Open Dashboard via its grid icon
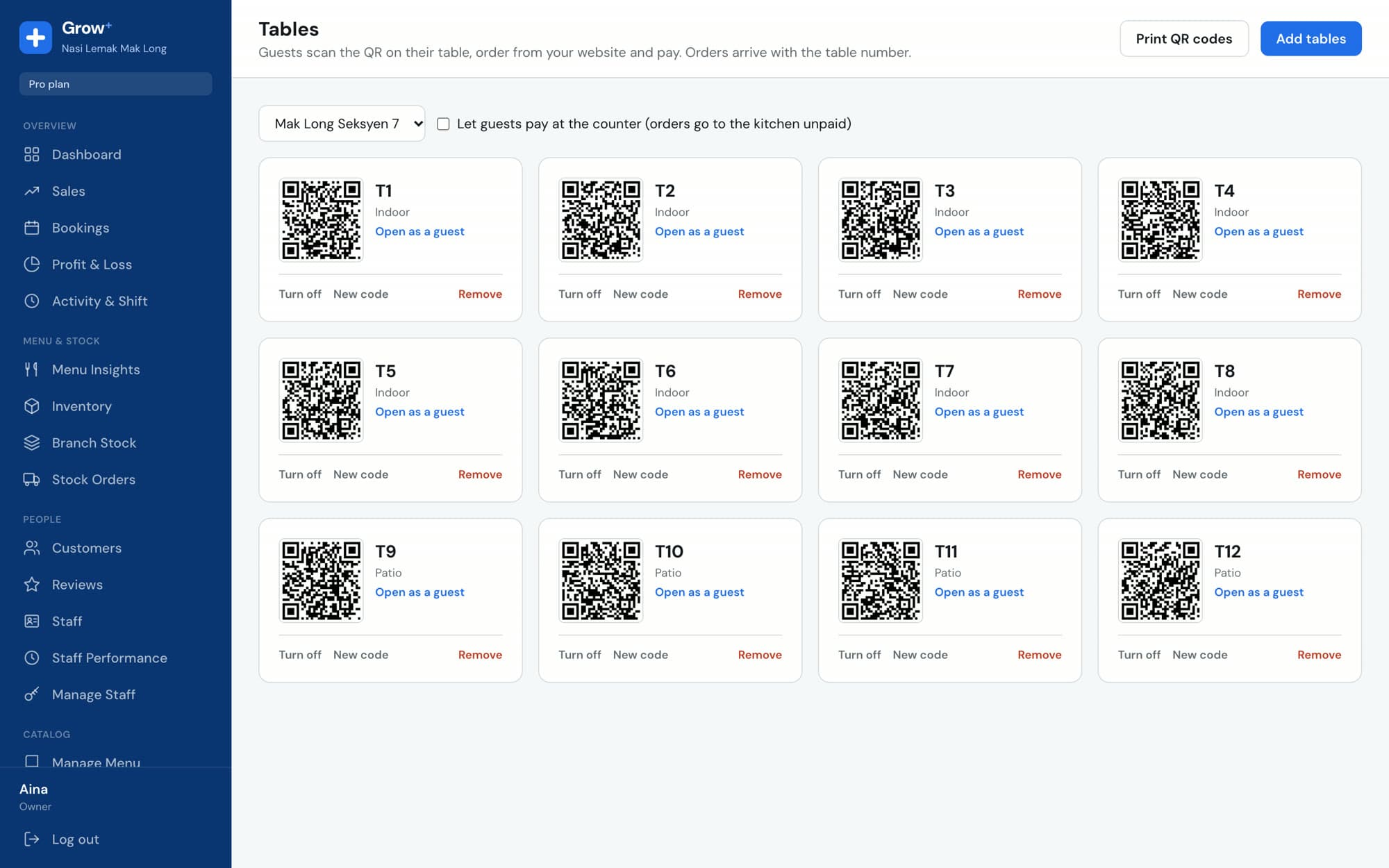Screen dimensions: 1389x868 (x=32, y=154)
